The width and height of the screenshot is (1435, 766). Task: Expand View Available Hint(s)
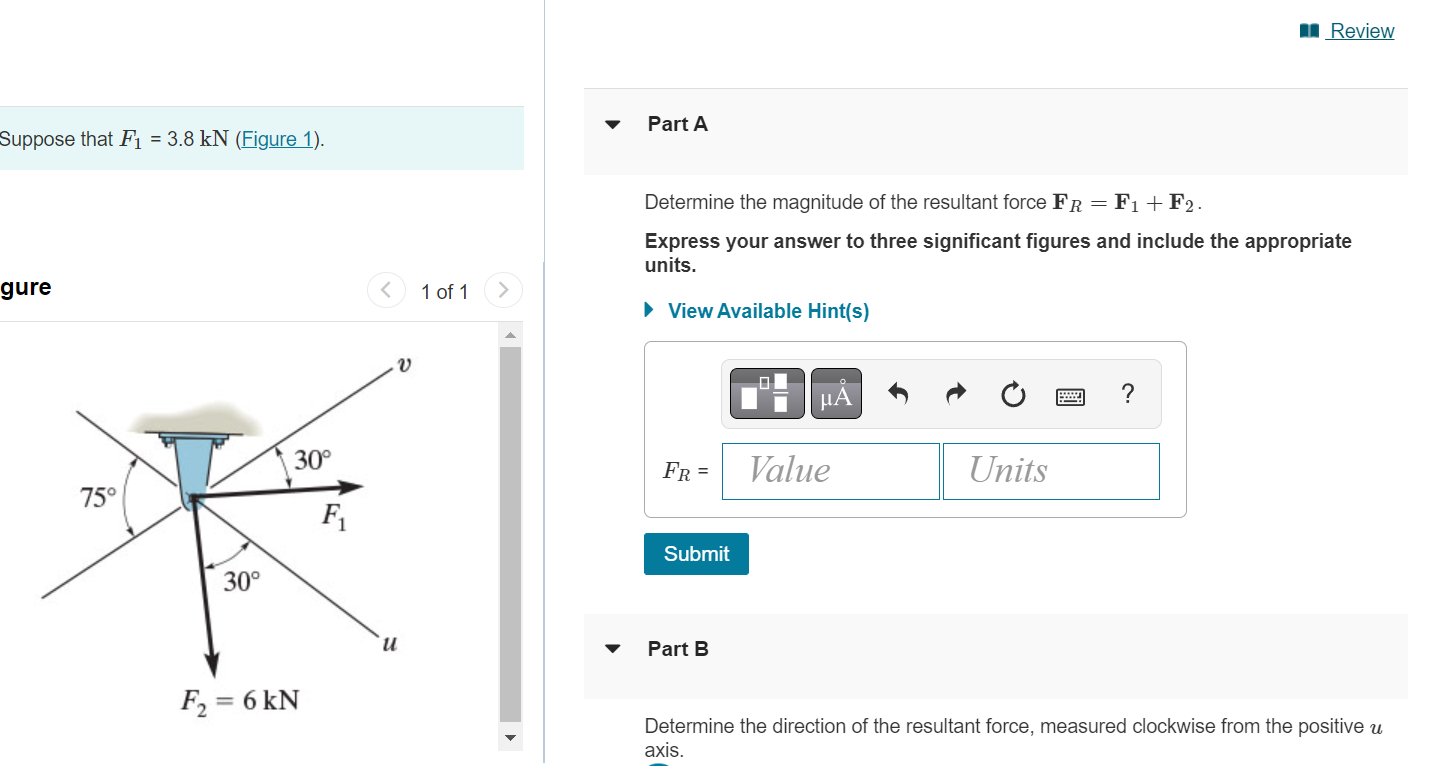coord(768,310)
